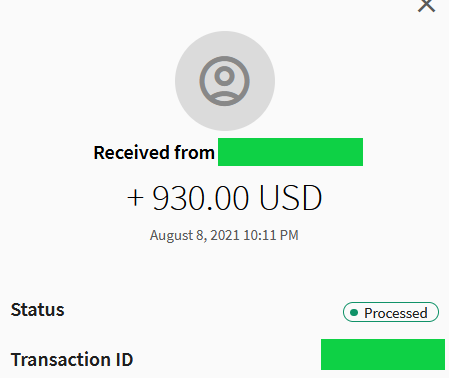
Task: Click the Received from label
Action: (154, 153)
